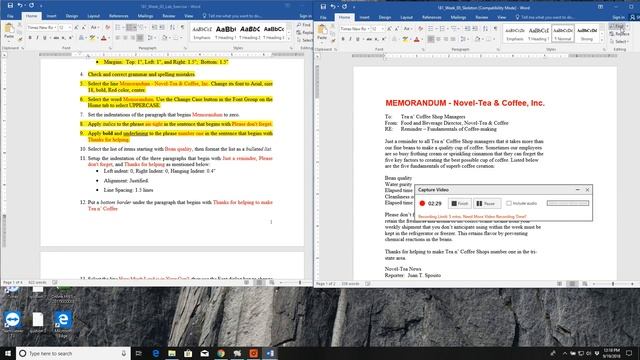This screenshot has width=640, height=360.
Task: Toggle Include audio checkbox in Capture Video
Action: tap(509, 203)
